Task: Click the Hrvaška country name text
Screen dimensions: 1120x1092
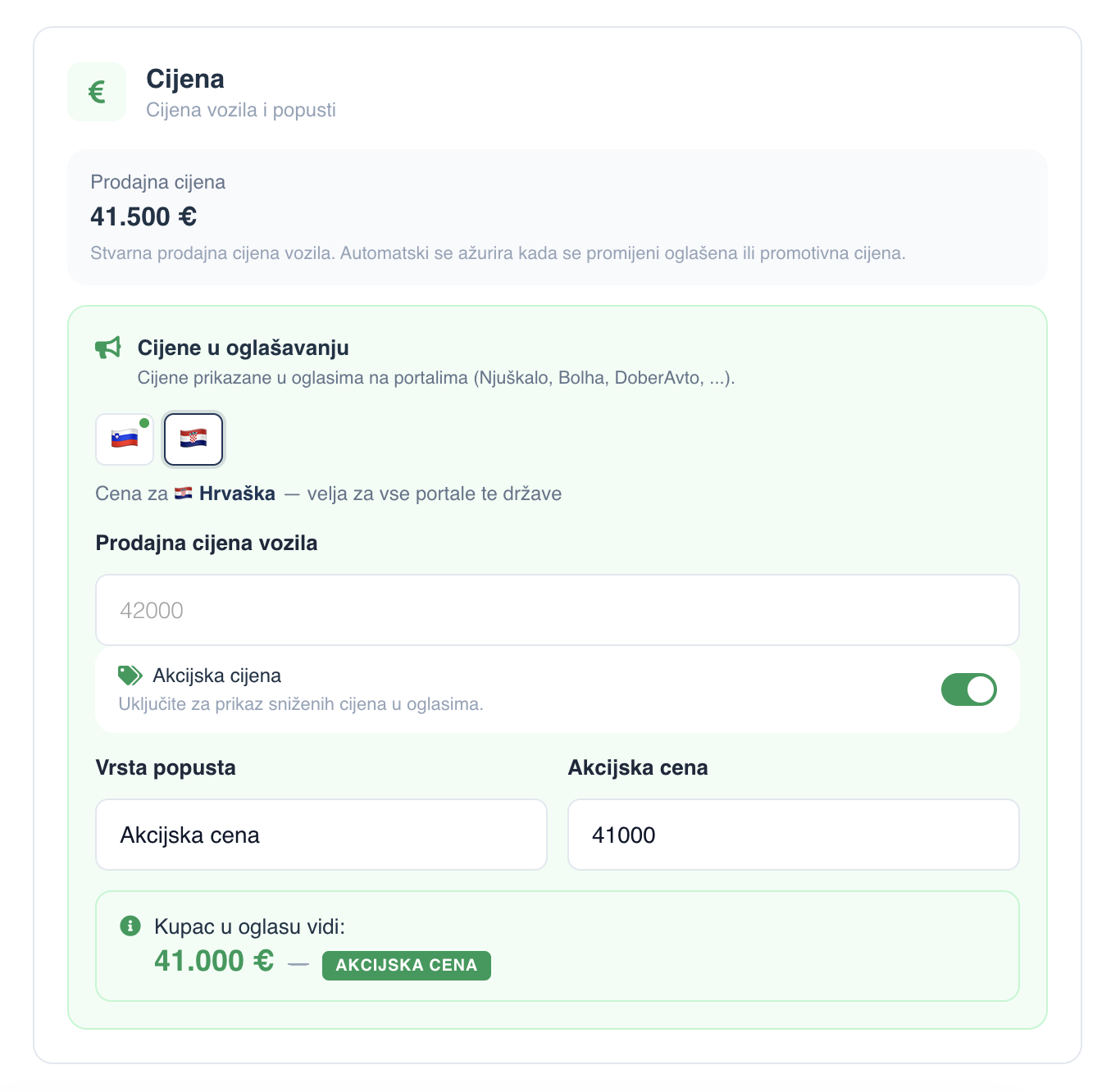Action: [237, 494]
